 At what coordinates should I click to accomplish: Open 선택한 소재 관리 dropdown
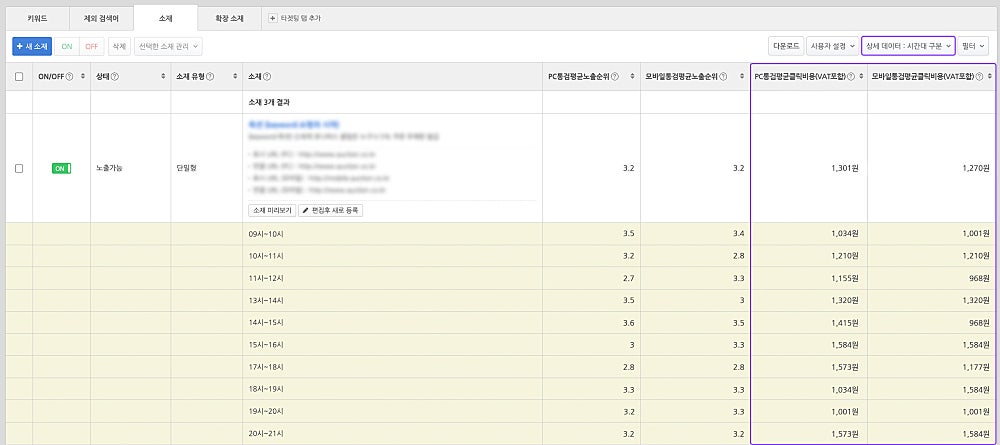(168, 46)
